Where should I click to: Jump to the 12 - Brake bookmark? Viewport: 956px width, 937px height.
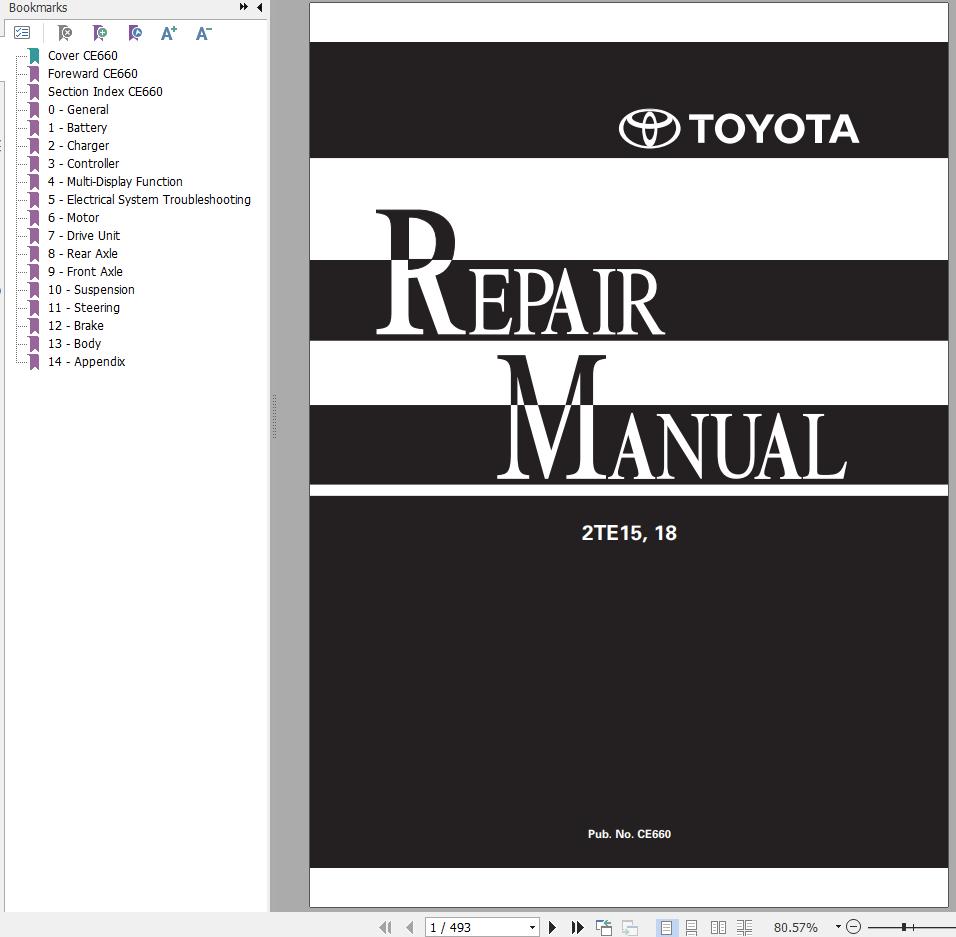pyautogui.click(x=76, y=326)
